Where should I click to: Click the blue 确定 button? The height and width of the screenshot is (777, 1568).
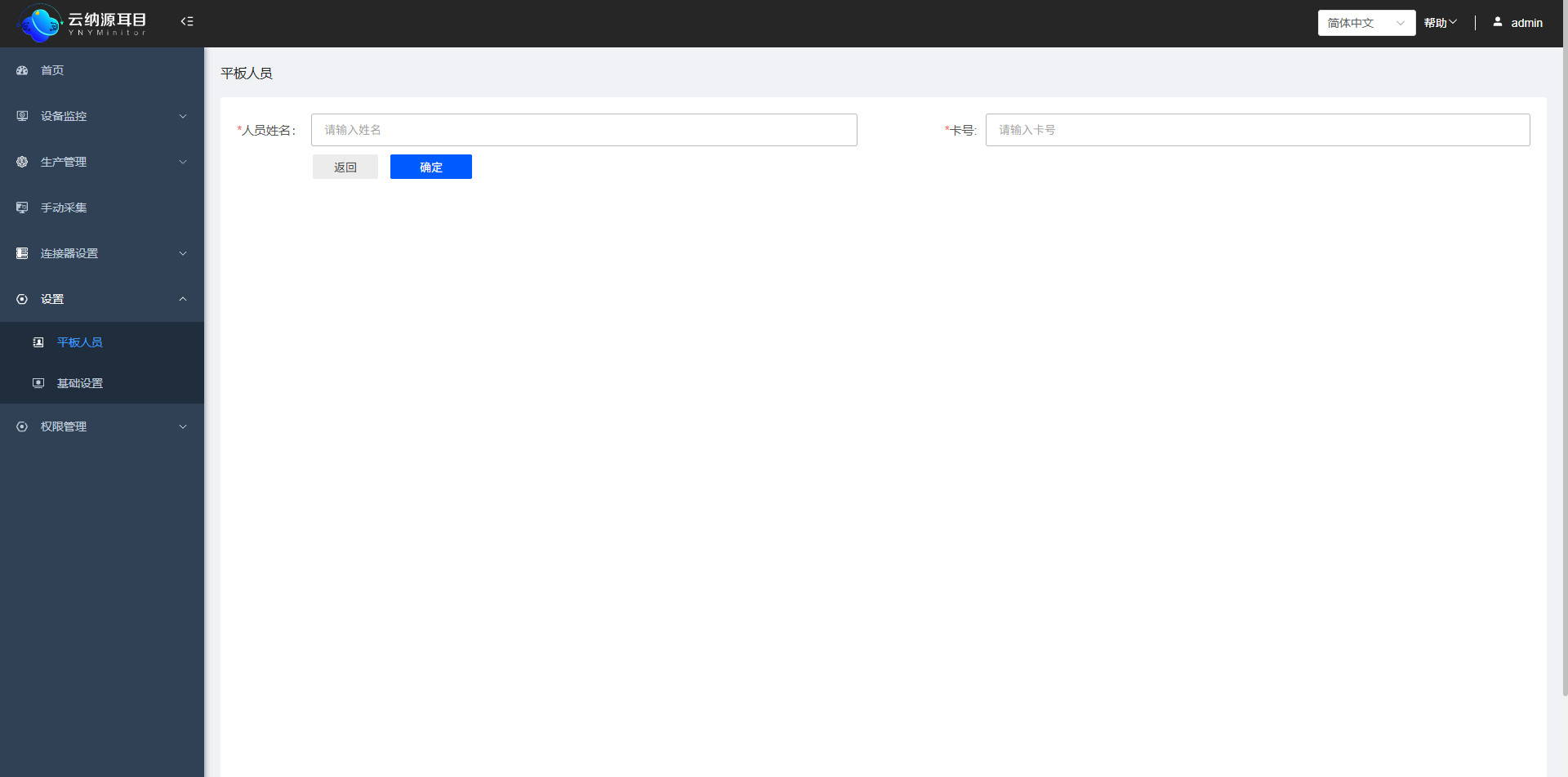click(x=430, y=167)
